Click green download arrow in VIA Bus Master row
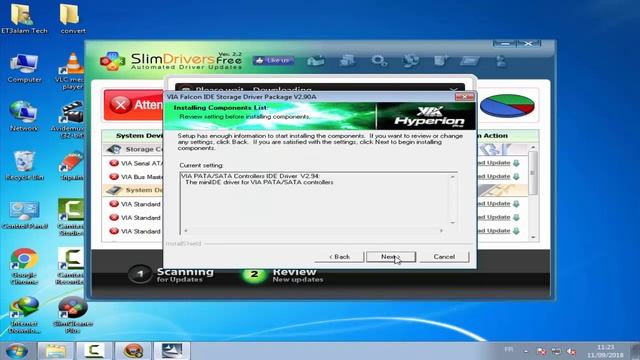 click(516, 176)
